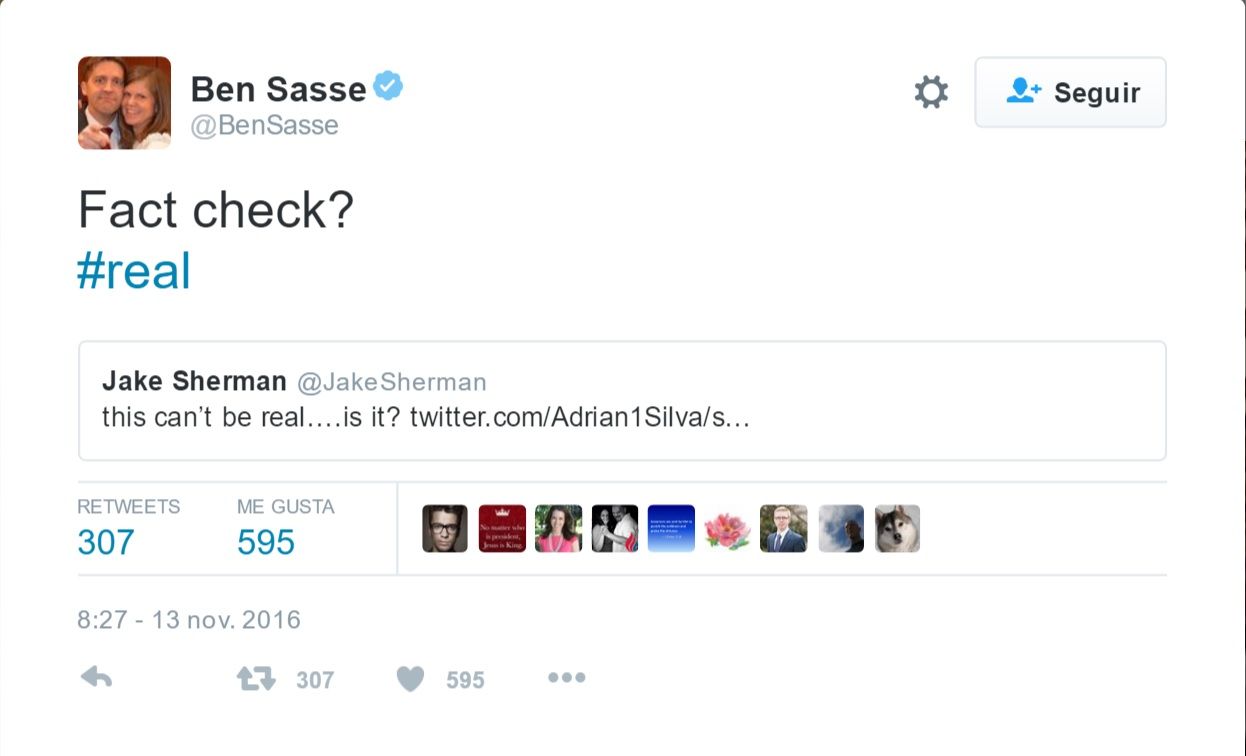
Task: Click the man-with-glasses liker avatar
Action: pos(445,528)
